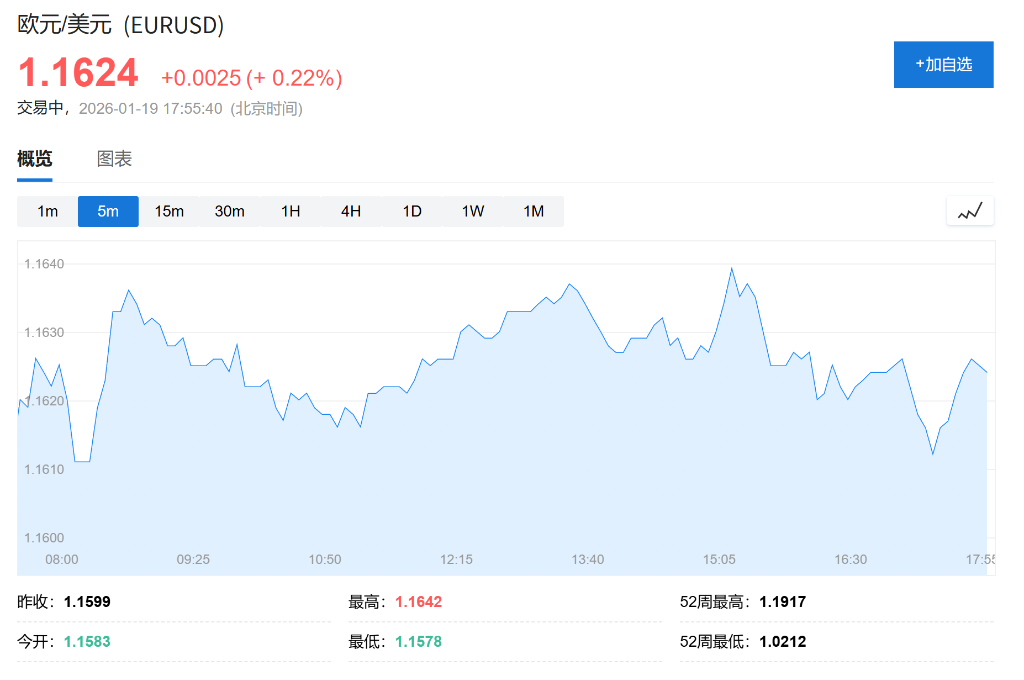Select the 1m timeframe

[x=47, y=211]
